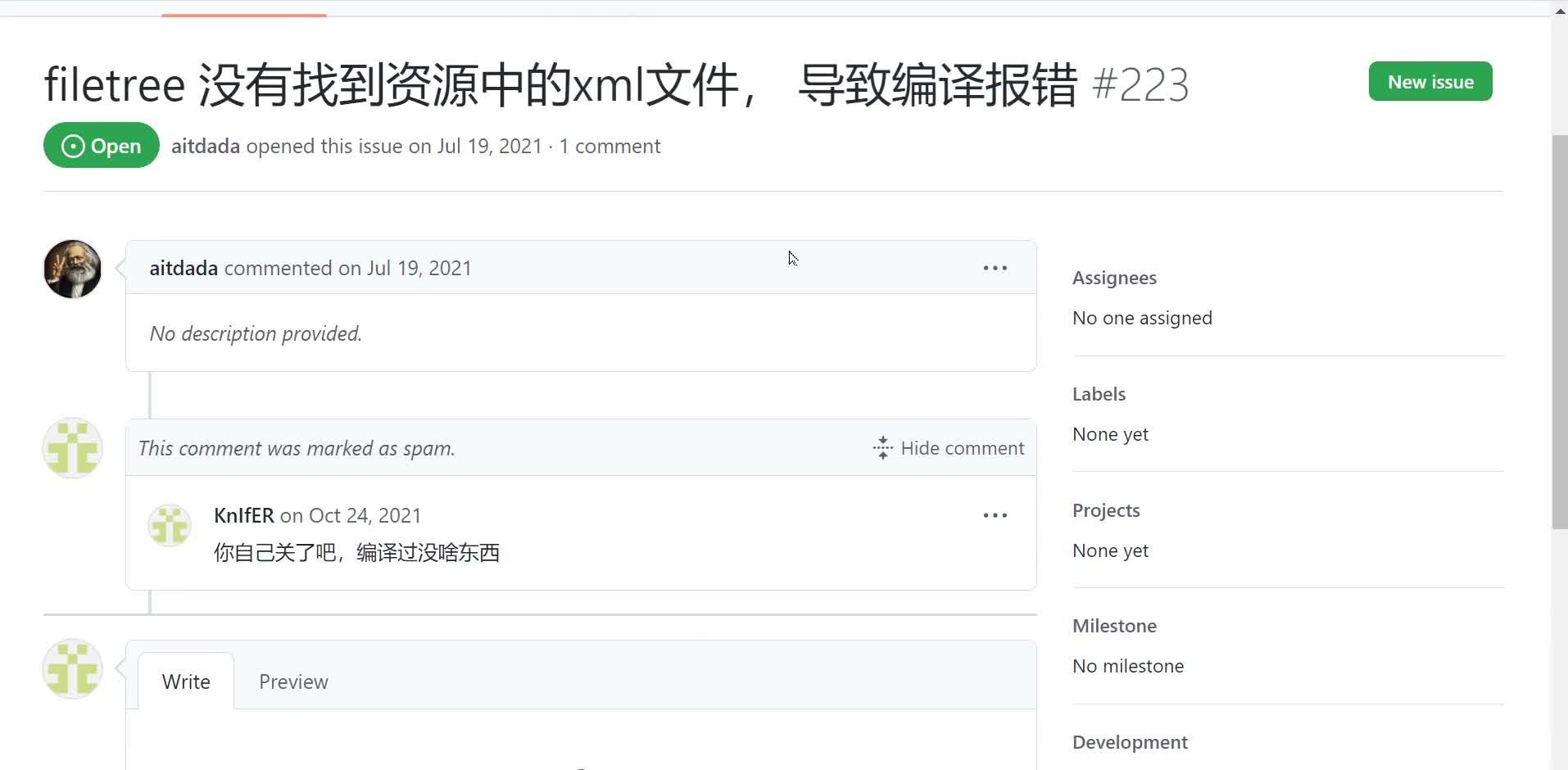
Task: Switch to the Preview tab
Action: pos(292,681)
